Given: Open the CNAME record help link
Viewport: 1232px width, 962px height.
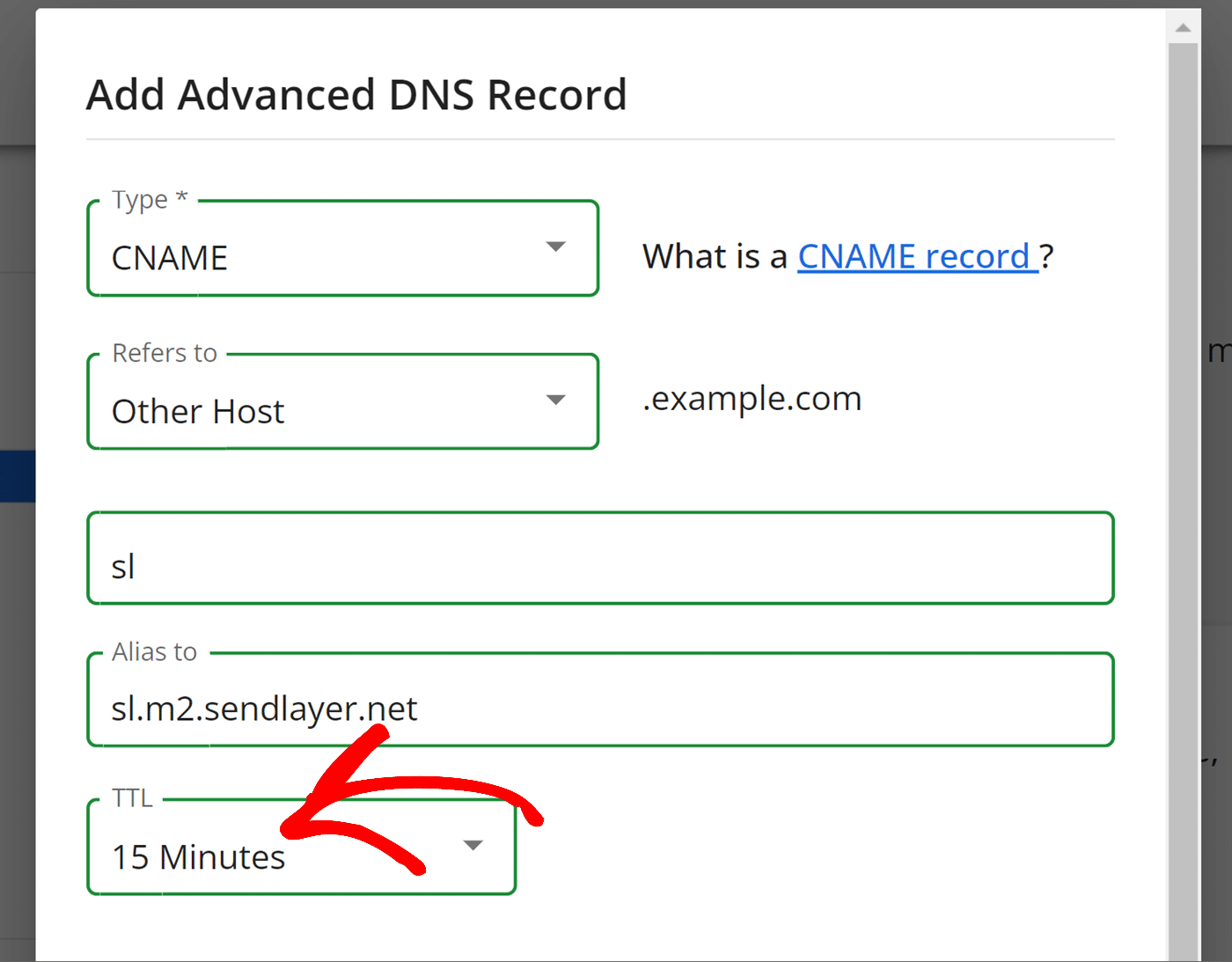Looking at the screenshot, I should [917, 257].
